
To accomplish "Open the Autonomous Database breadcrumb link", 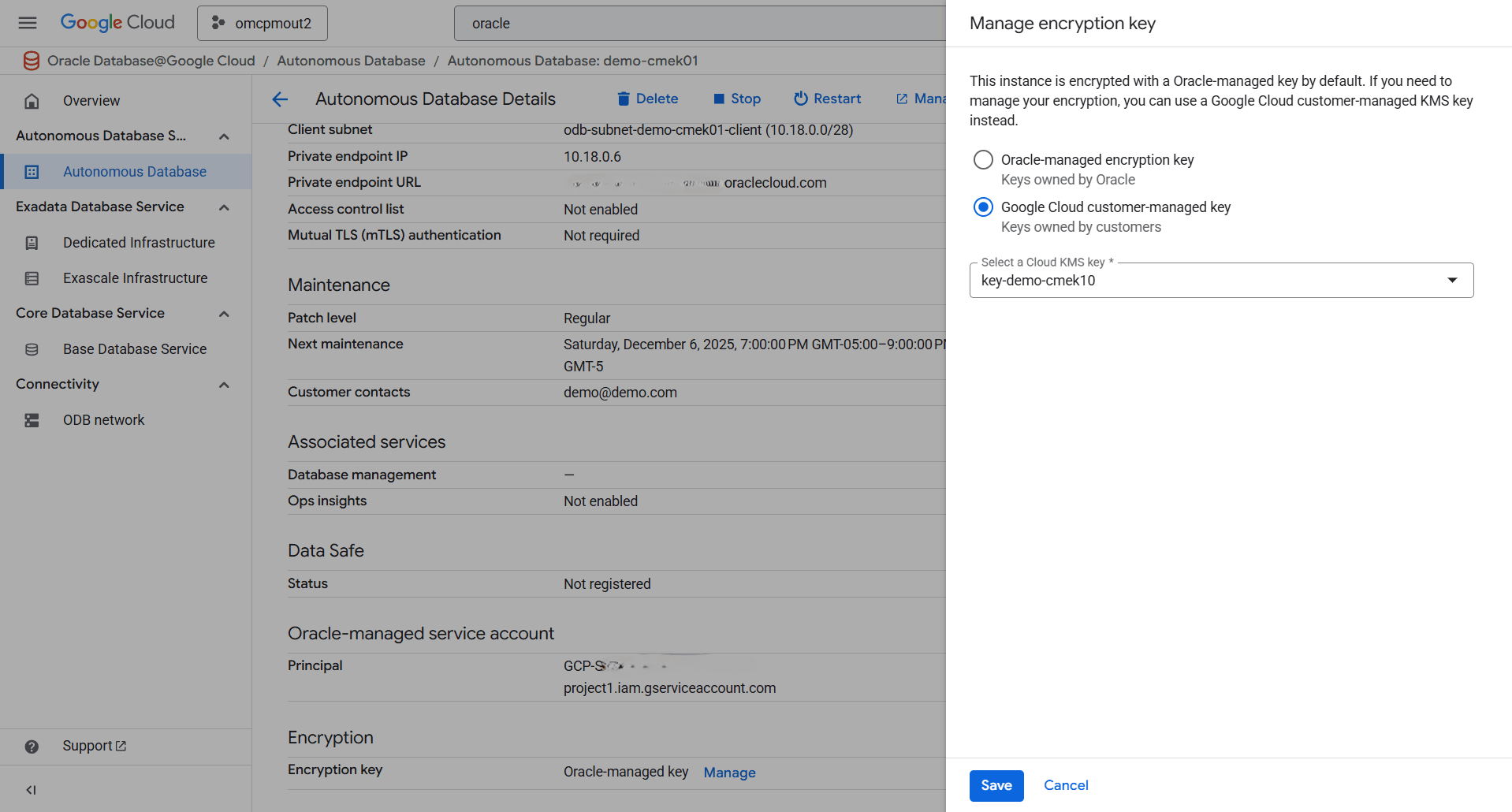I will click(351, 61).
